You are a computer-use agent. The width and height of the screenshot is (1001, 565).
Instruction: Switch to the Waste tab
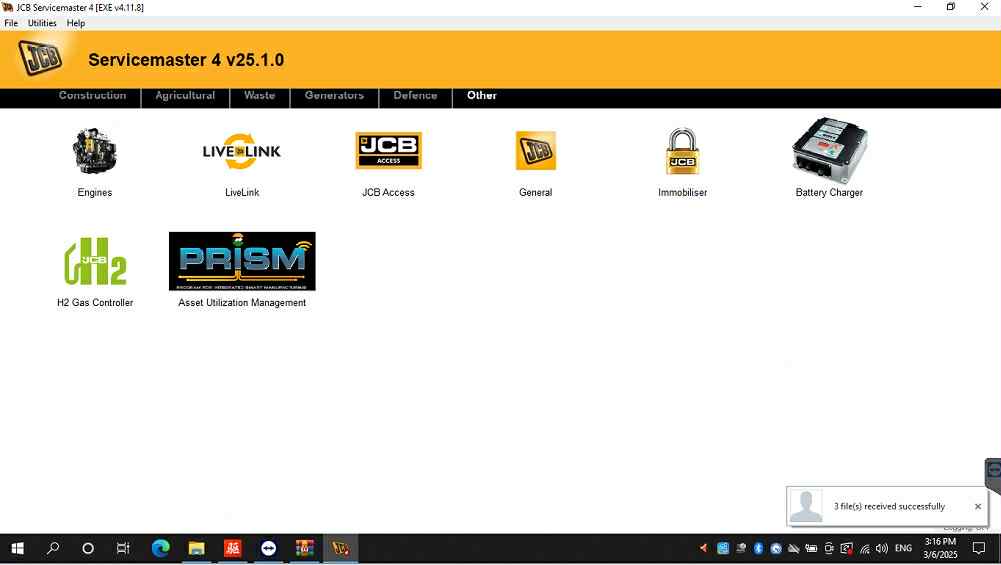(x=259, y=96)
